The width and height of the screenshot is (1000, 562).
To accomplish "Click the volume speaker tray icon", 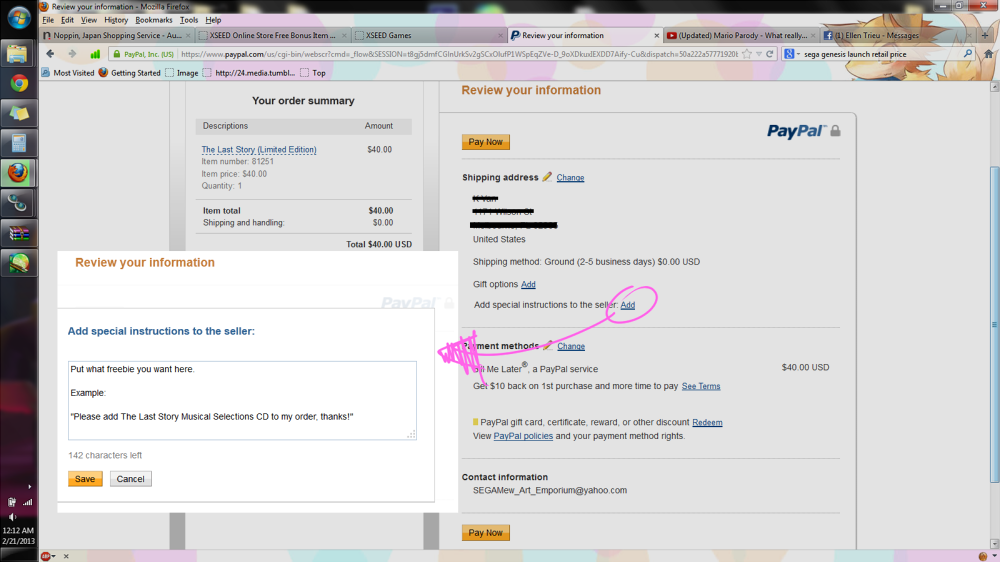I will (12, 517).
